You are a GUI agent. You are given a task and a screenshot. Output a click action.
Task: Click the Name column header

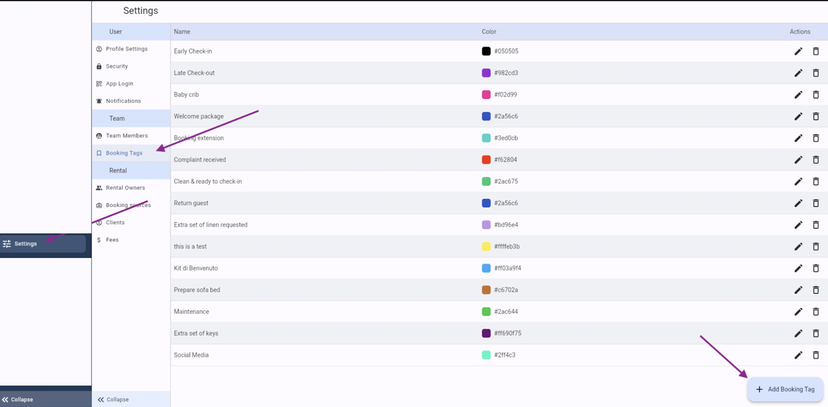pyautogui.click(x=182, y=32)
